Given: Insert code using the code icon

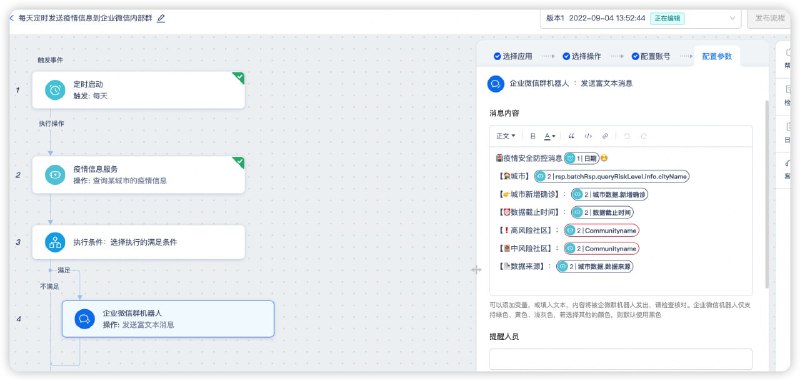Looking at the screenshot, I should 588,136.
